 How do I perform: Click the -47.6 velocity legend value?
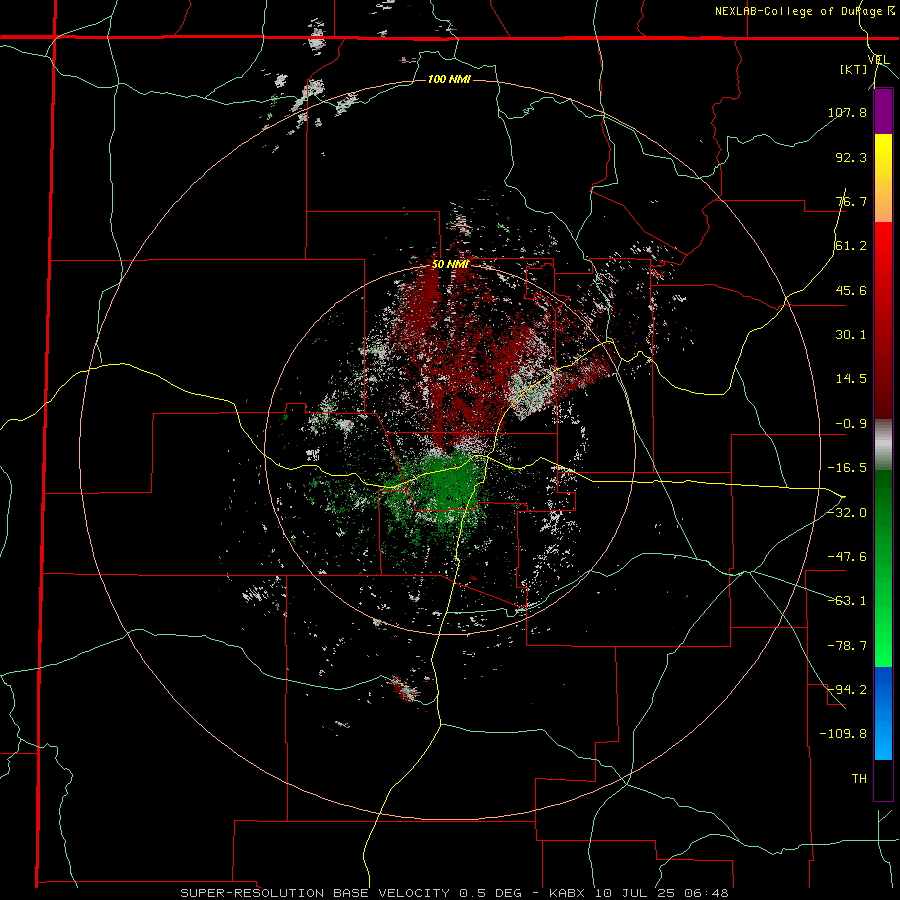pos(847,557)
